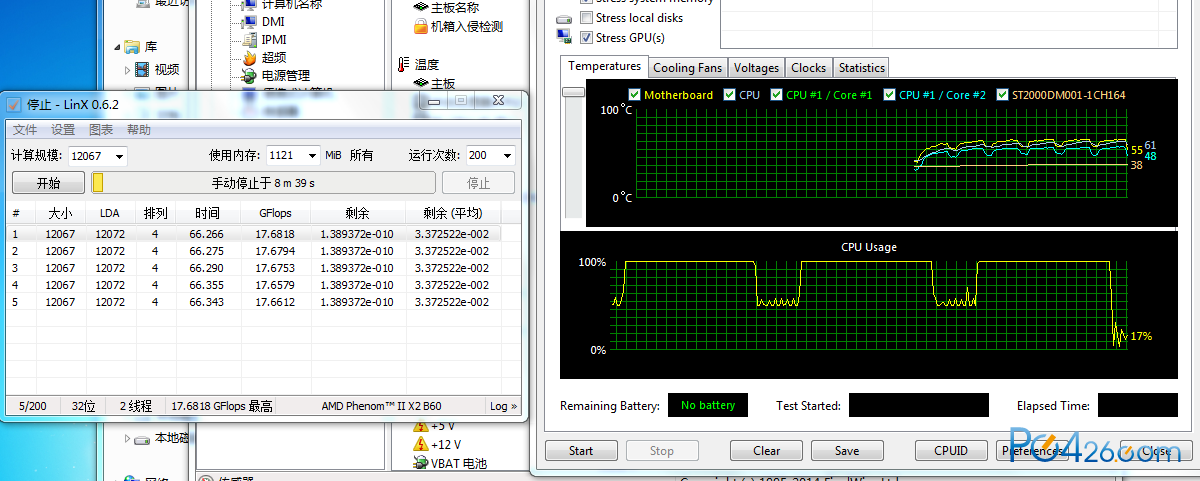Click the hard disk icon beside Stress local disks
Screen dimensions: 1200x481
point(564,18)
